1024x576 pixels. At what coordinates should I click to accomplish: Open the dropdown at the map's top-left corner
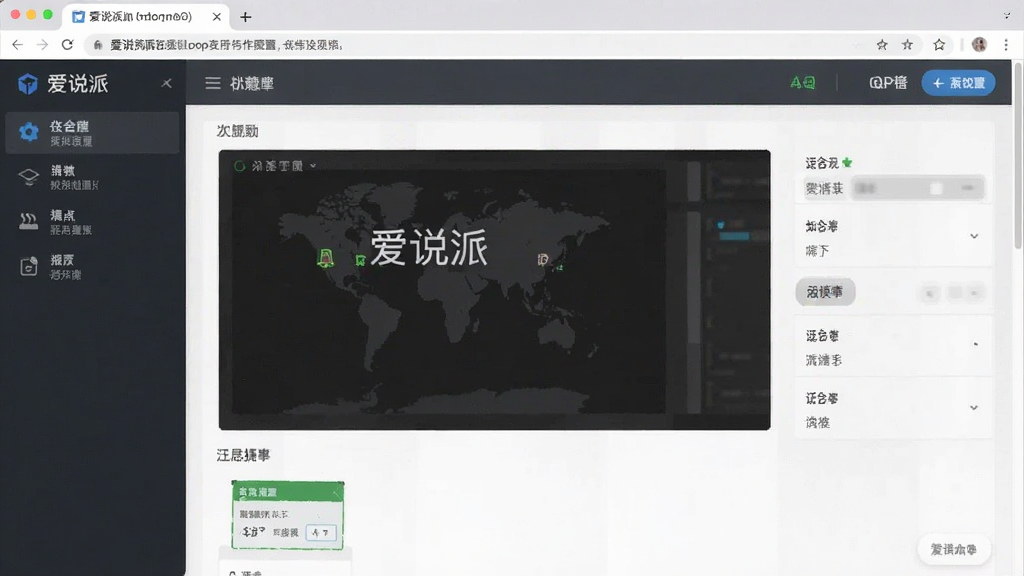[x=275, y=166]
